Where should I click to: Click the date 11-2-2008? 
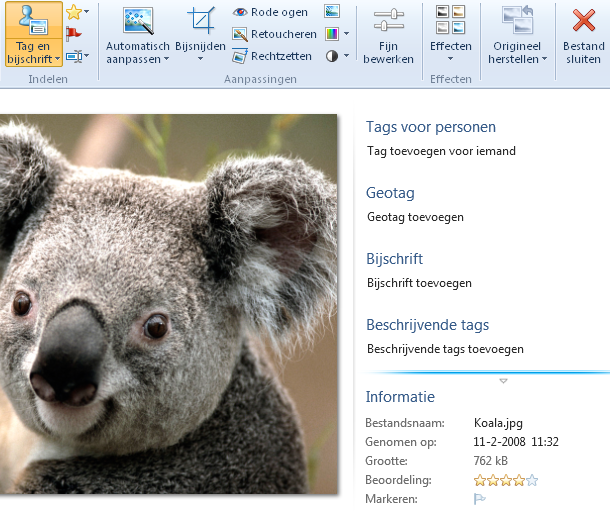tap(499, 442)
